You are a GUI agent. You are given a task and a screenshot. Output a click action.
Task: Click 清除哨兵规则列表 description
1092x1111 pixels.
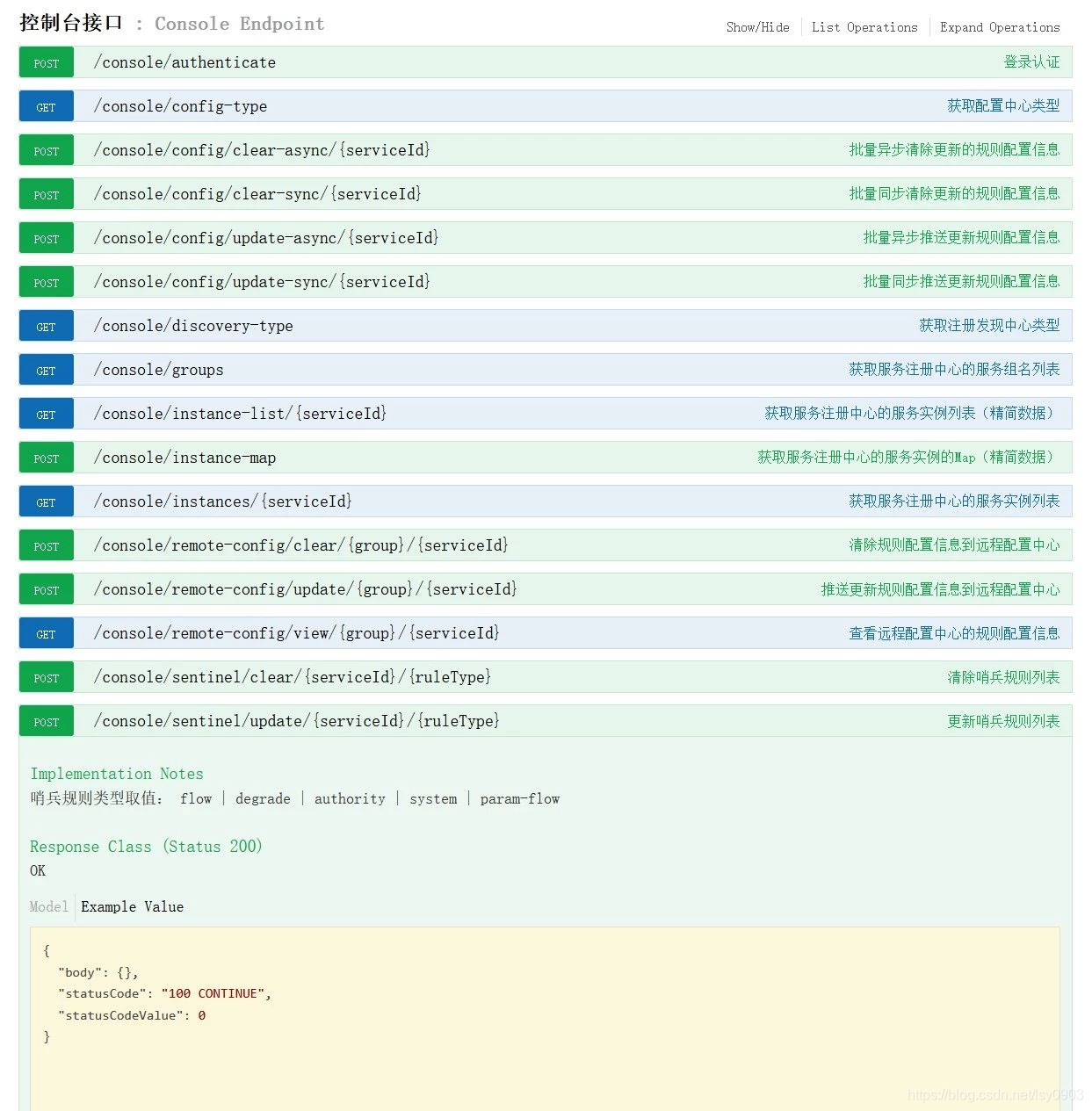[1003, 677]
